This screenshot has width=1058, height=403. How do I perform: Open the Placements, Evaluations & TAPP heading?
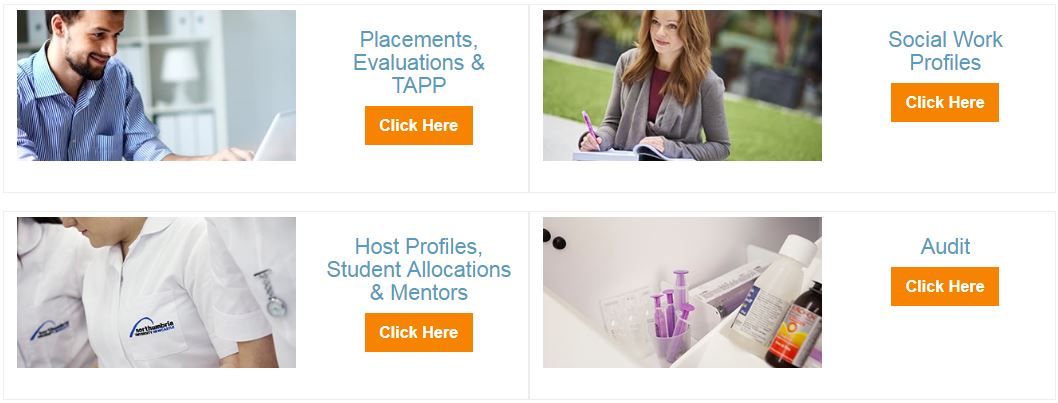point(418,62)
